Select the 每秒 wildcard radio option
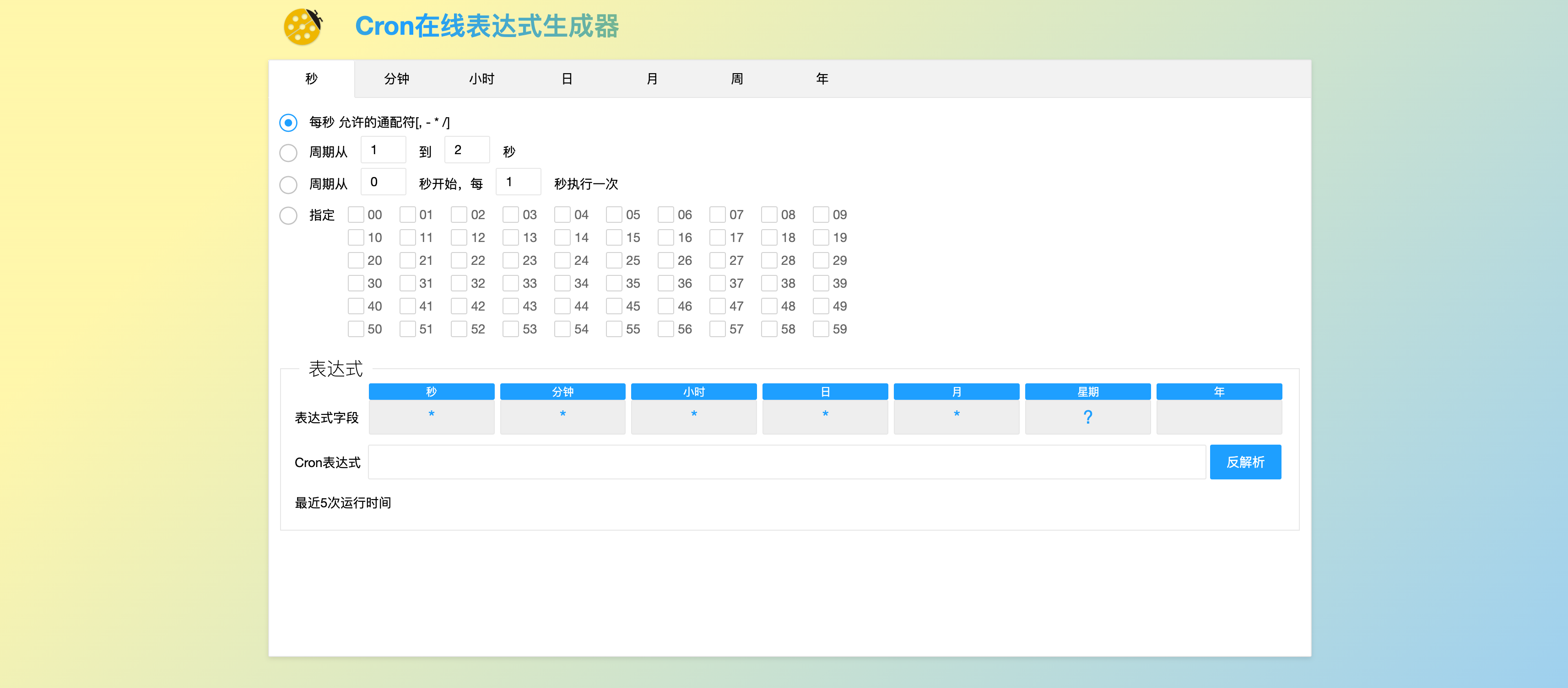The height and width of the screenshot is (688, 1568). pyautogui.click(x=288, y=123)
